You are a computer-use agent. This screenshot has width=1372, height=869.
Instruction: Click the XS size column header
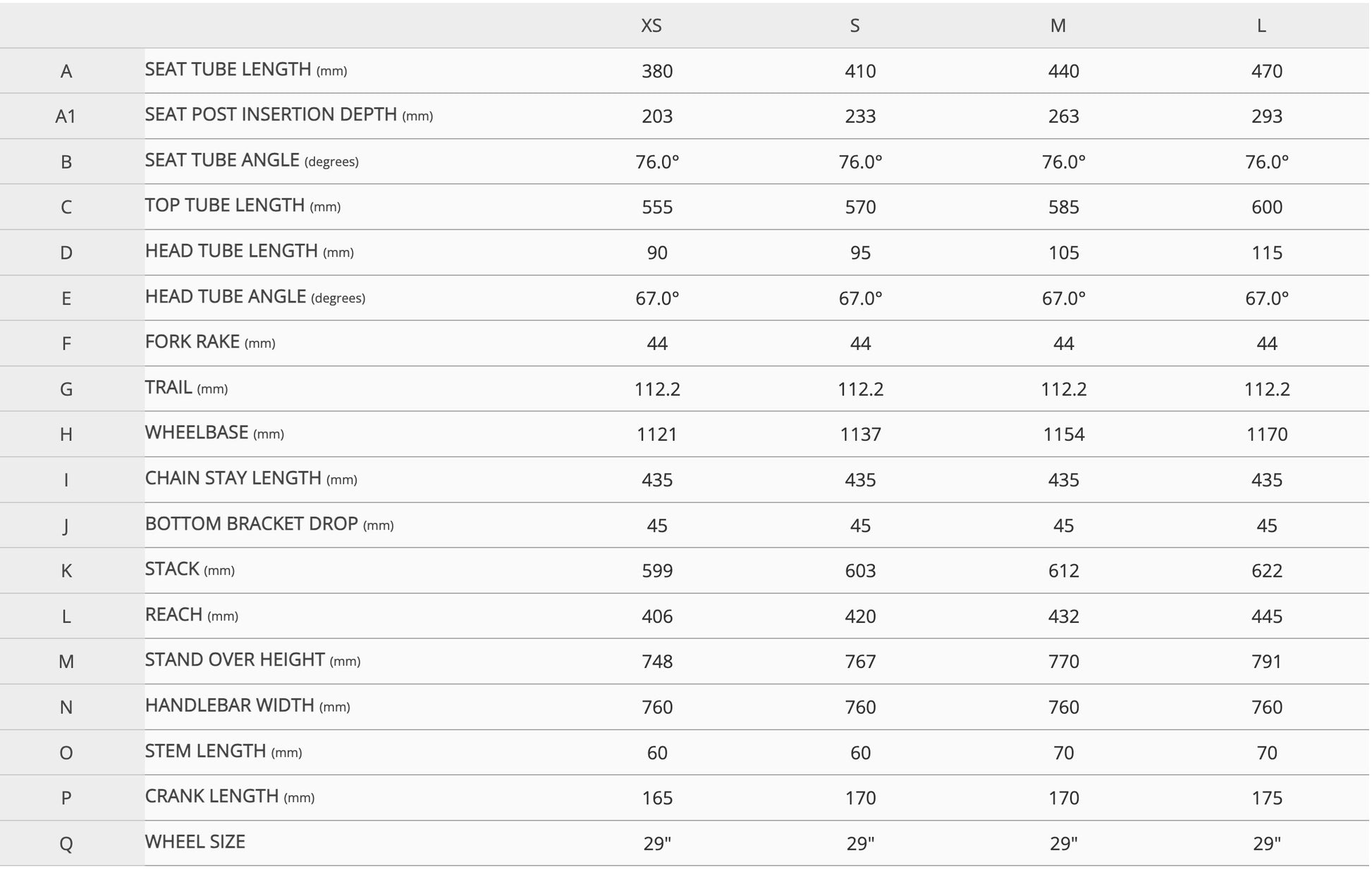pyautogui.click(x=651, y=25)
